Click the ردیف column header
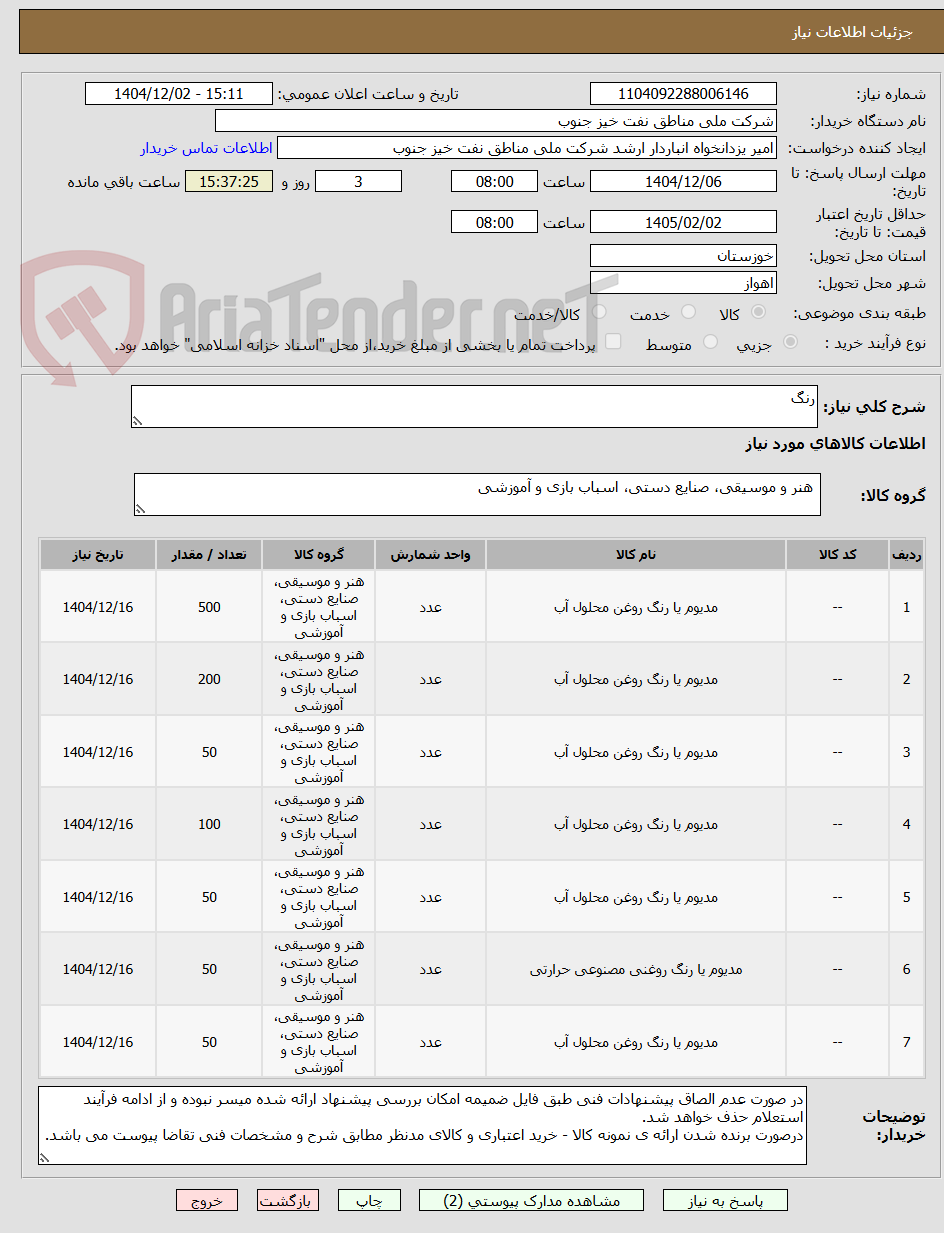Screen dimensions: 944x1233 [907, 554]
